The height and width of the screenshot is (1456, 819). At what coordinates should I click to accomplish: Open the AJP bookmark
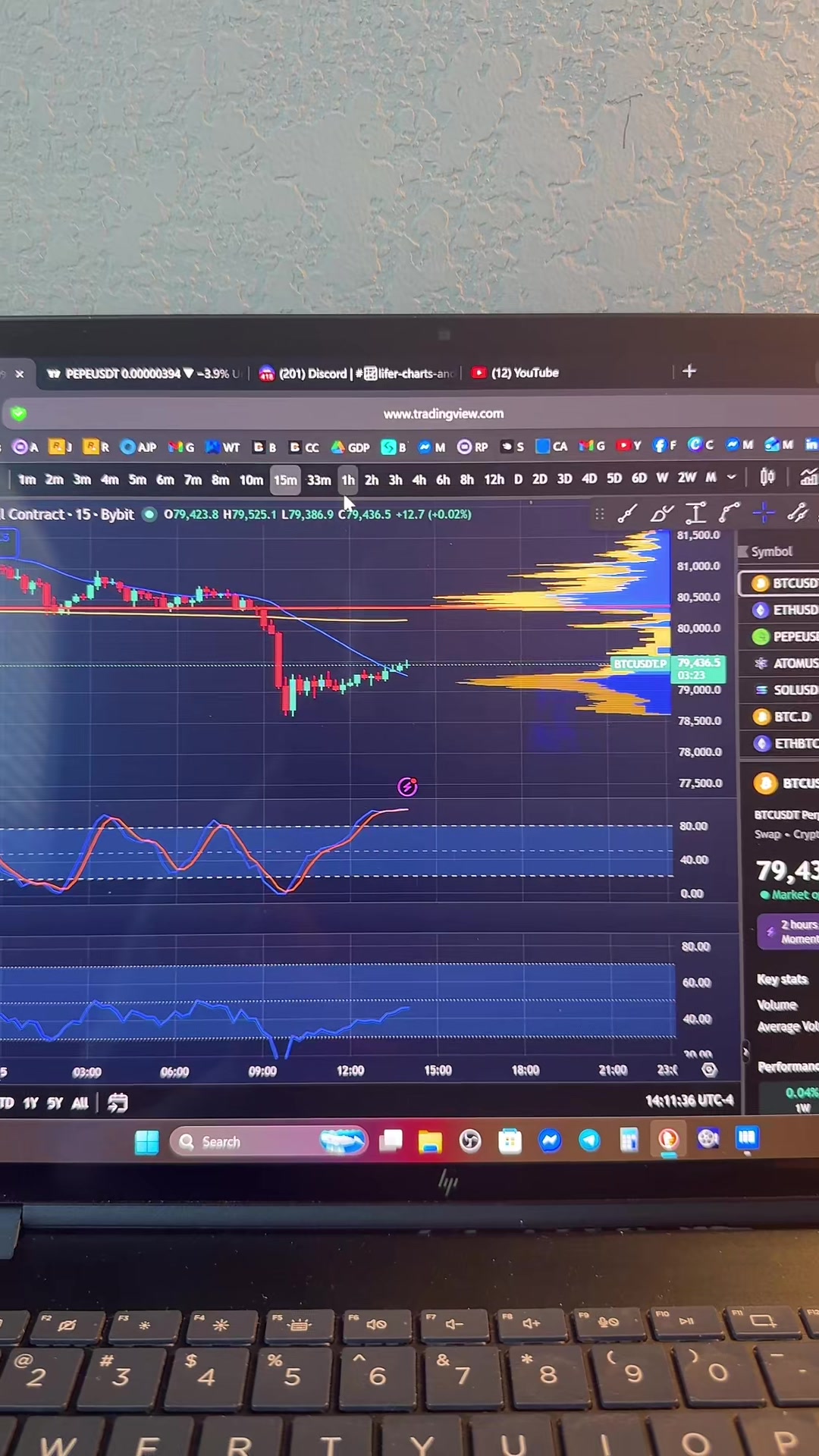(139, 447)
